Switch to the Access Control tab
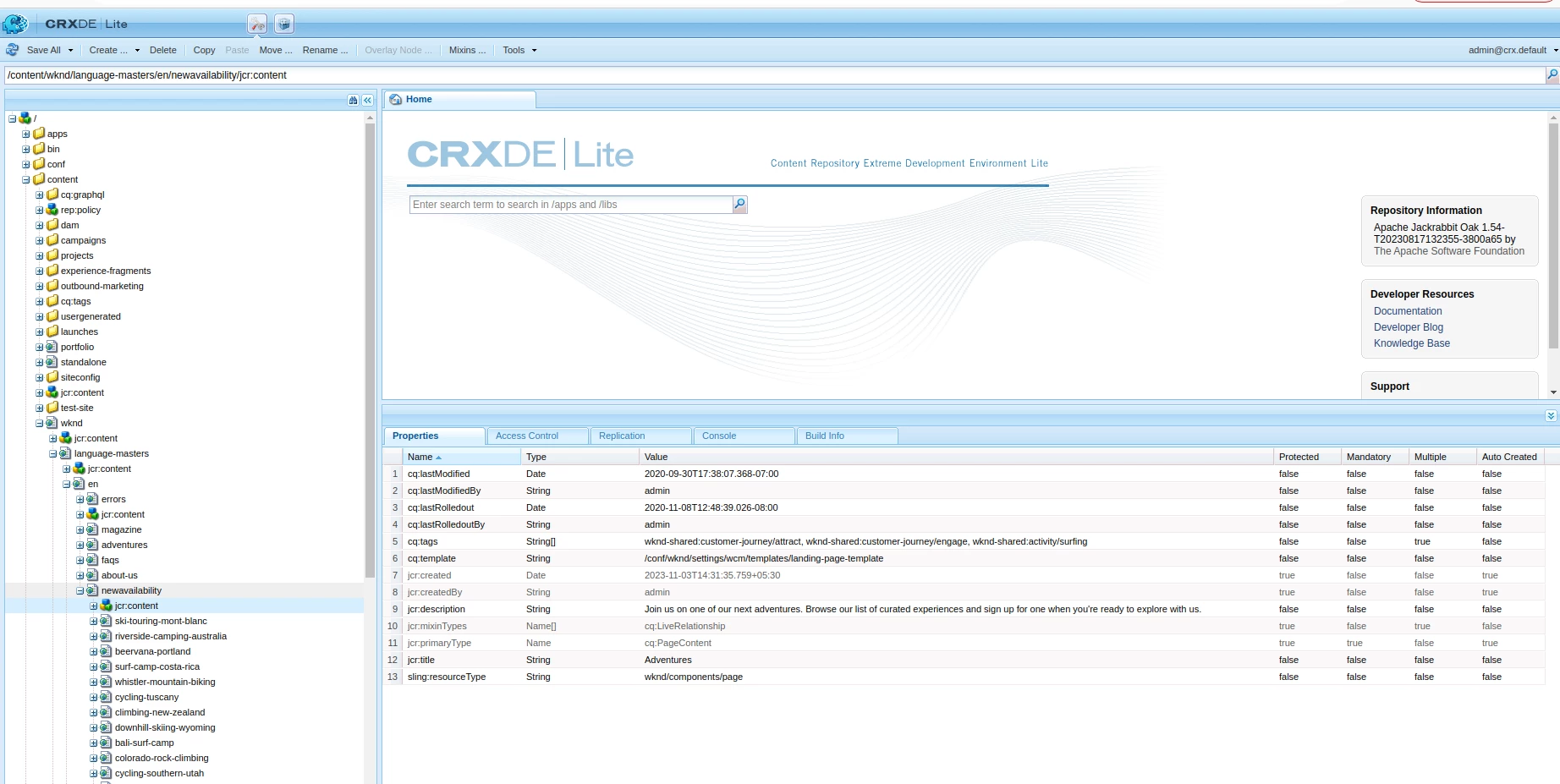The image size is (1560, 784). point(537,436)
